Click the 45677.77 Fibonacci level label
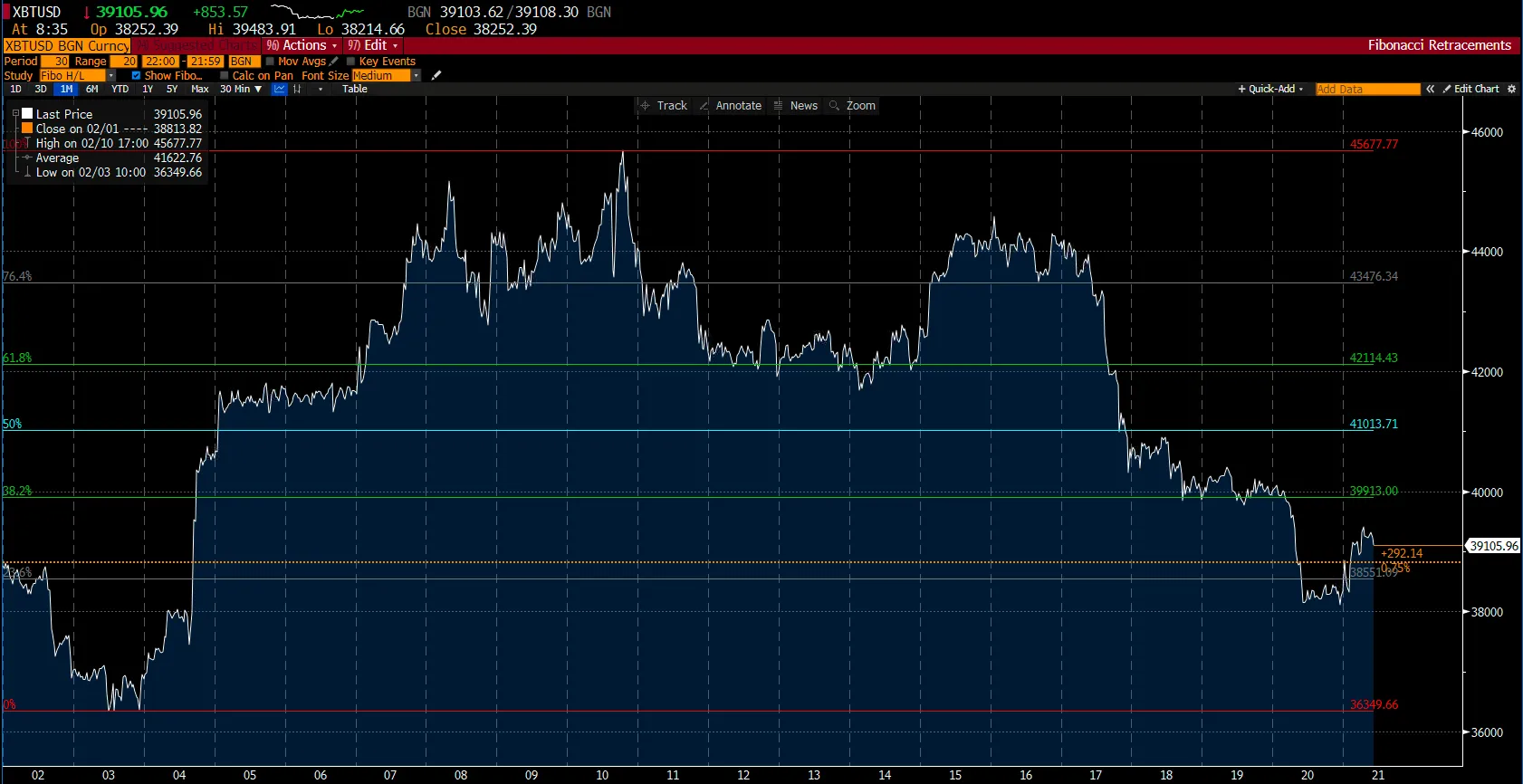 (x=1374, y=144)
